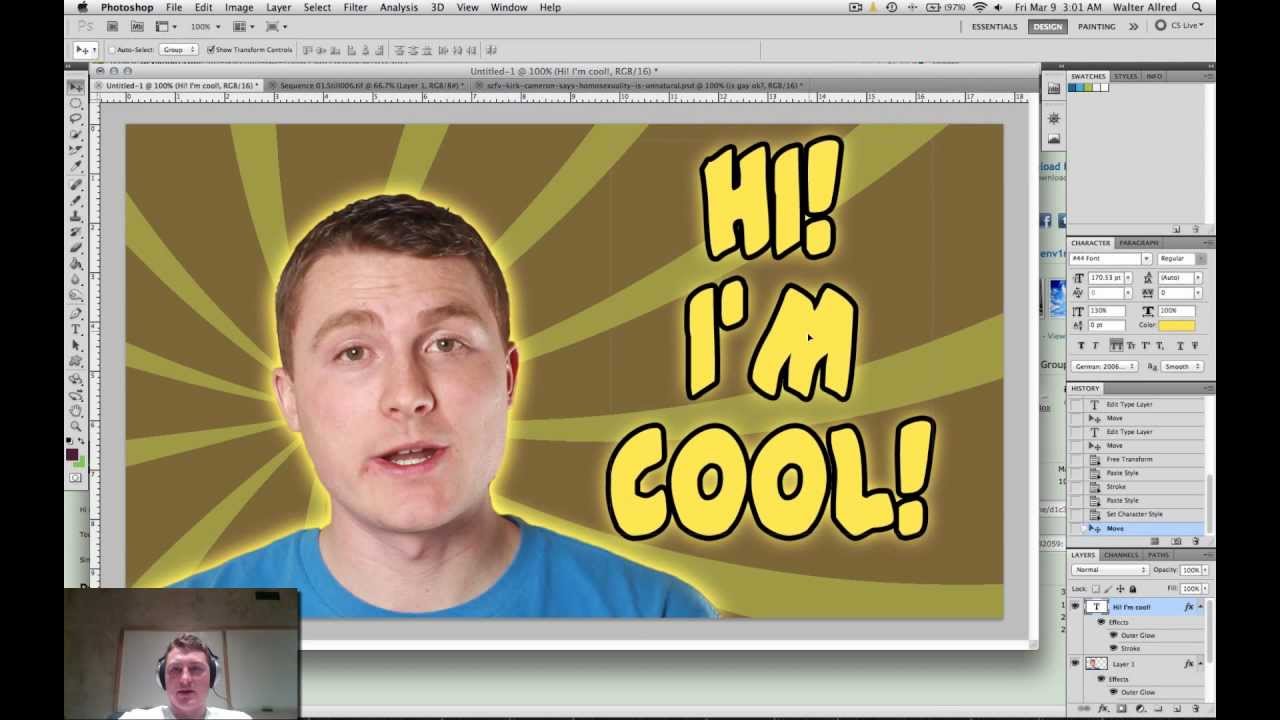Select the Brush tool
This screenshot has width=1280, height=720.
click(76, 200)
